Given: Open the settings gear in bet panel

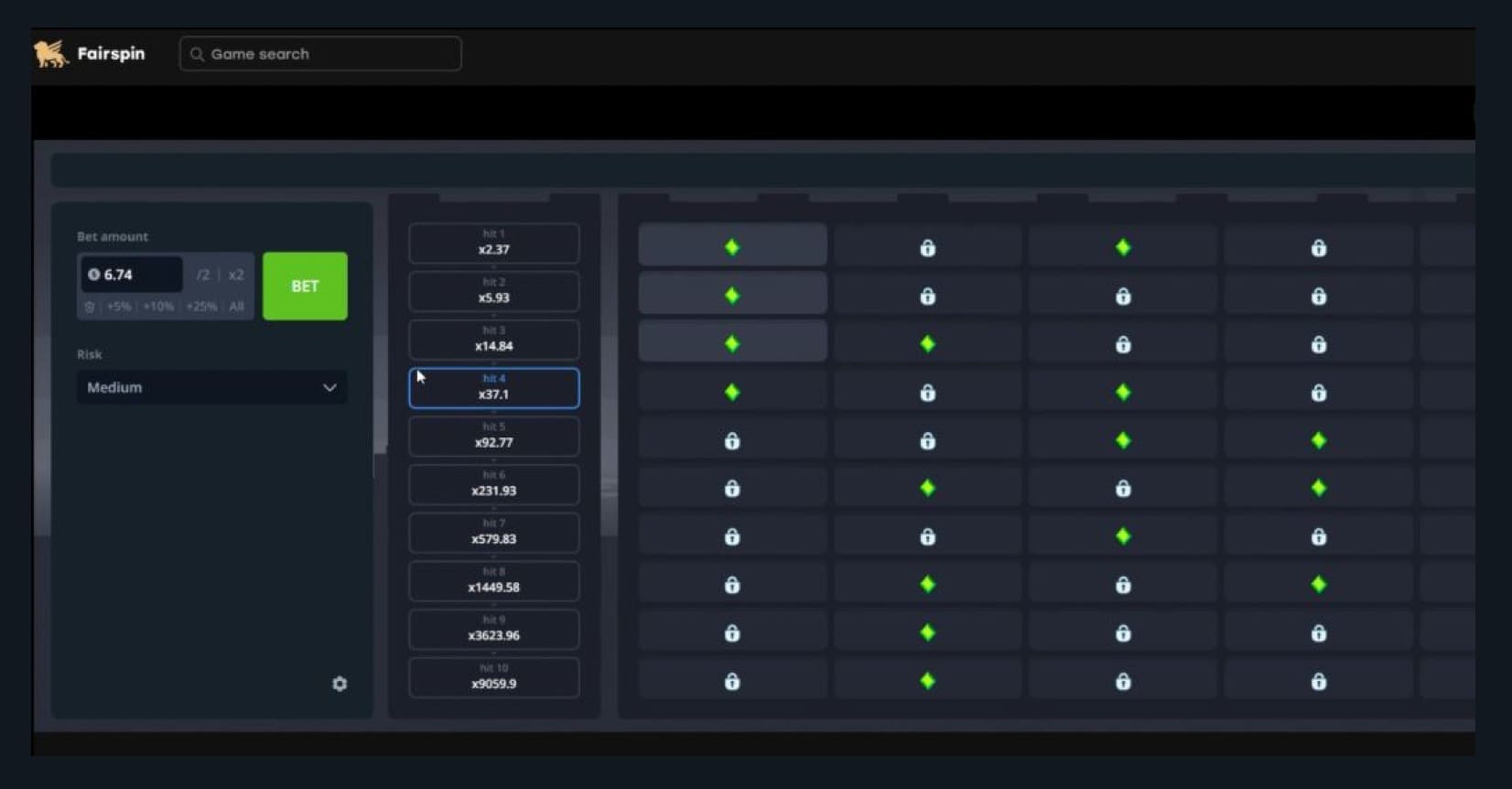Looking at the screenshot, I should click(x=340, y=684).
